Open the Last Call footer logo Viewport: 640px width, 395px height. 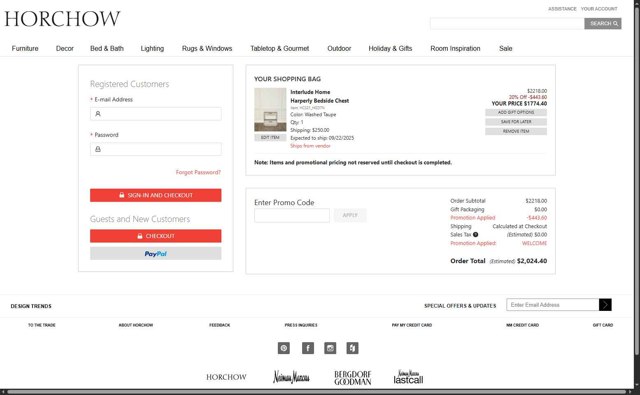point(408,377)
